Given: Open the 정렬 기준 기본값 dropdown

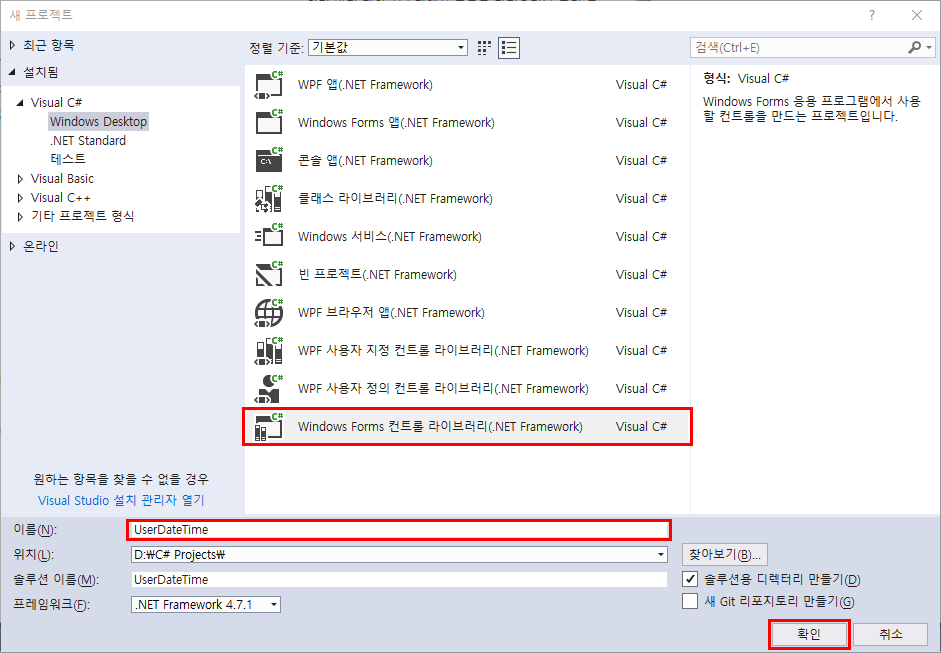Looking at the screenshot, I should point(388,47).
